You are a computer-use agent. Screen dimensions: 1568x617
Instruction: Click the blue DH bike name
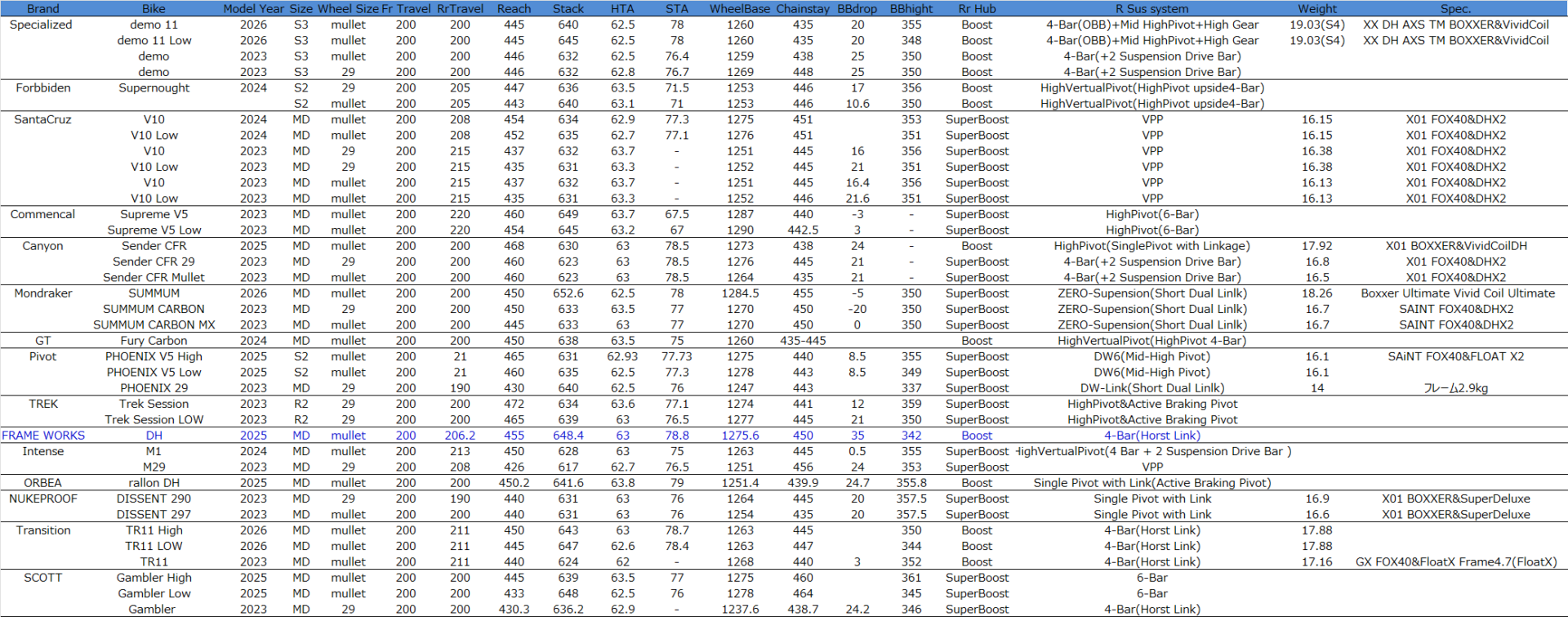tap(154, 436)
